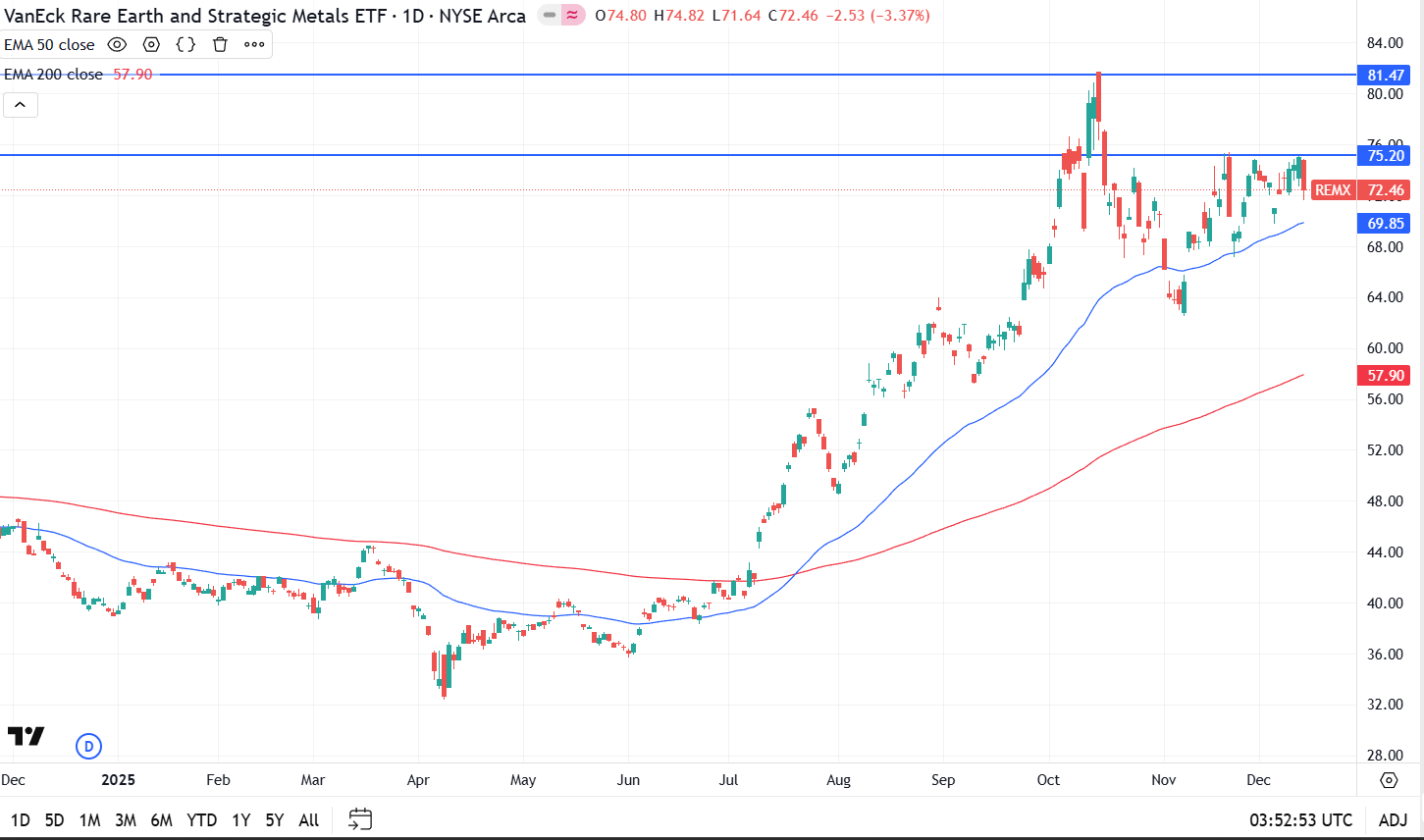This screenshot has width=1424, height=840.
Task: Select the 5D time range
Action: click(x=54, y=819)
